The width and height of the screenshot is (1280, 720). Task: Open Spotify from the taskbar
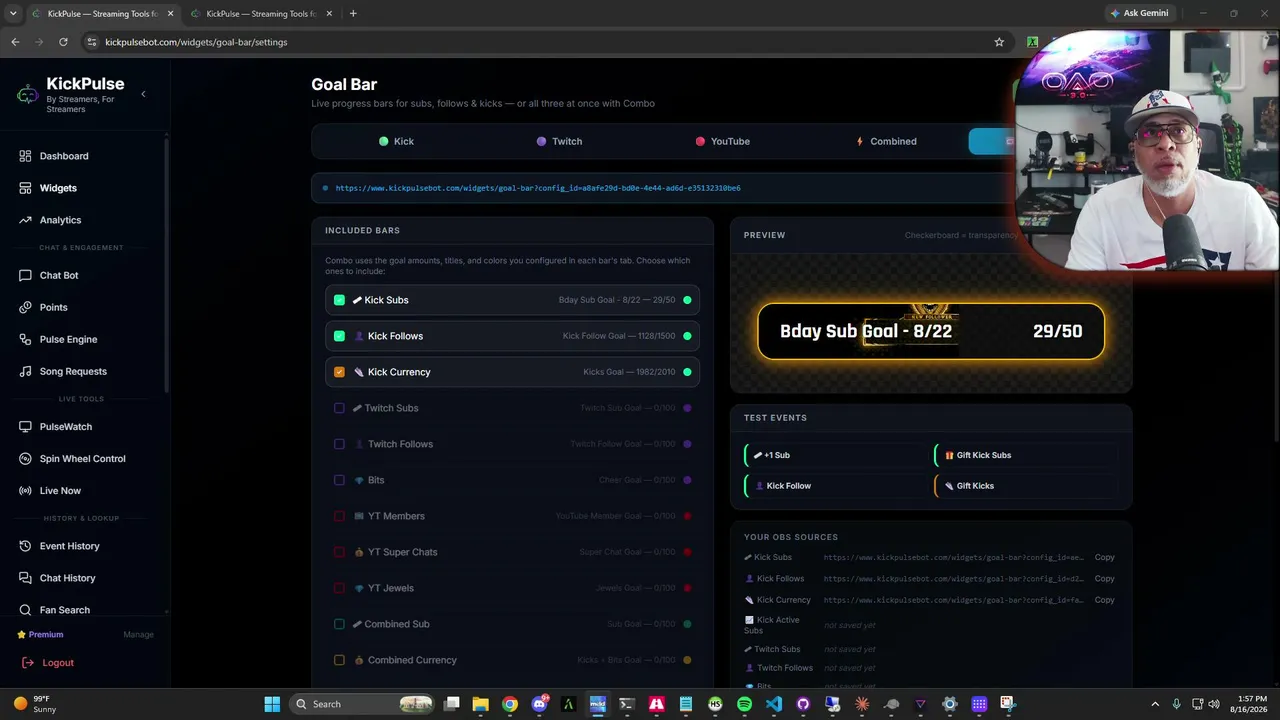tap(744, 704)
